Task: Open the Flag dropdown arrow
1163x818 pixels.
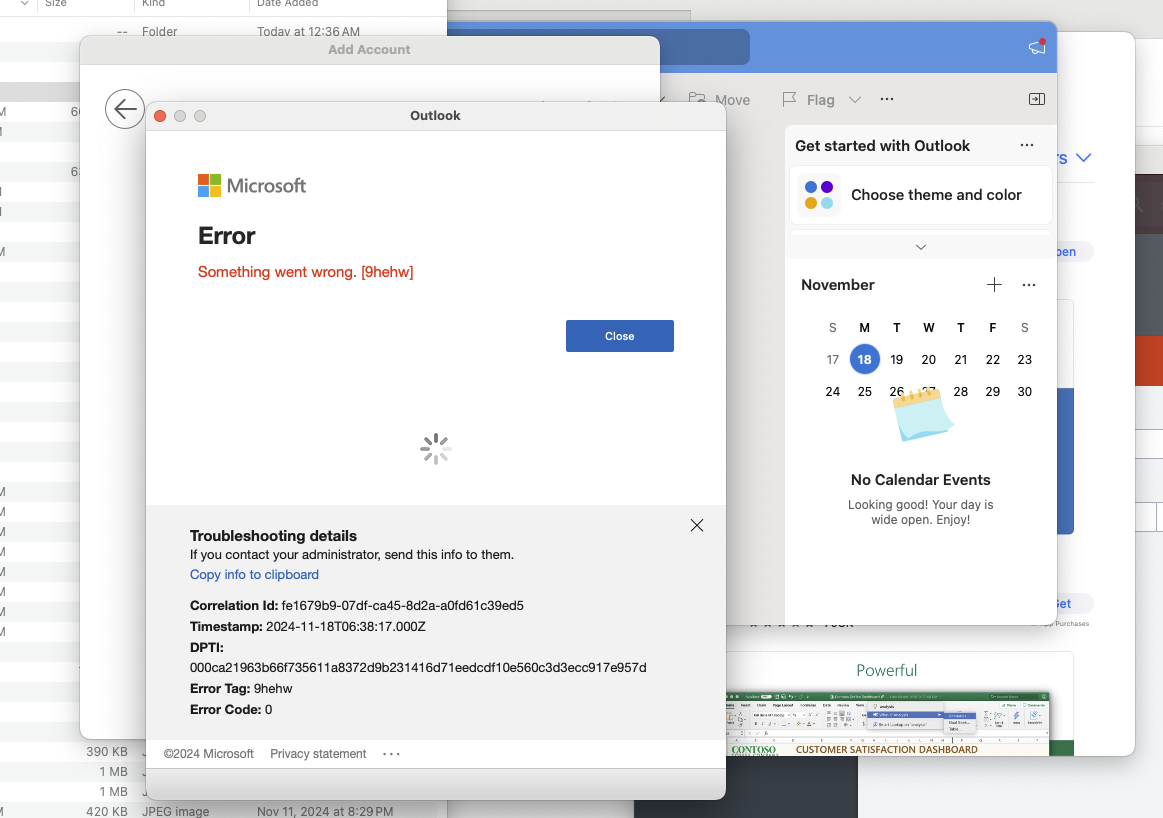Action: [x=854, y=99]
